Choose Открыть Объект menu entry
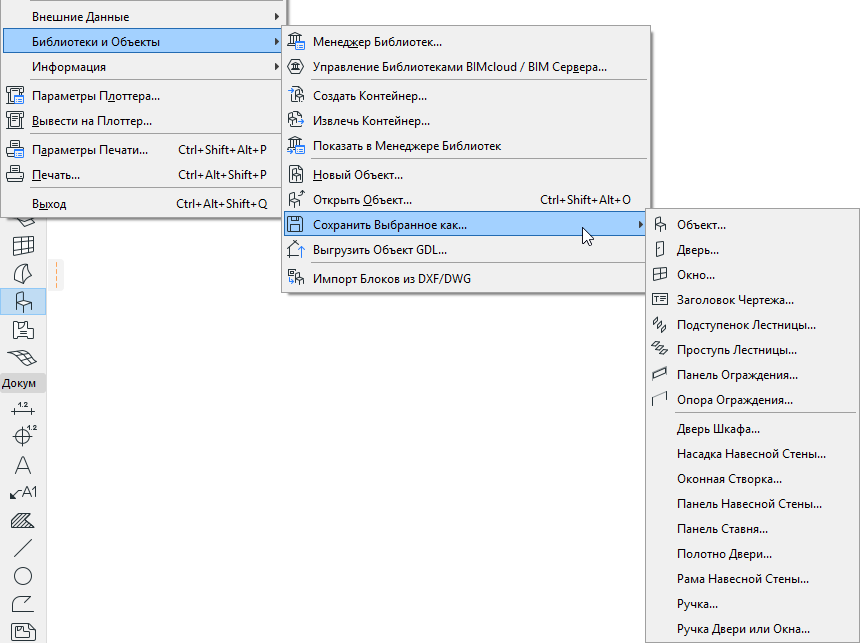 coord(466,200)
